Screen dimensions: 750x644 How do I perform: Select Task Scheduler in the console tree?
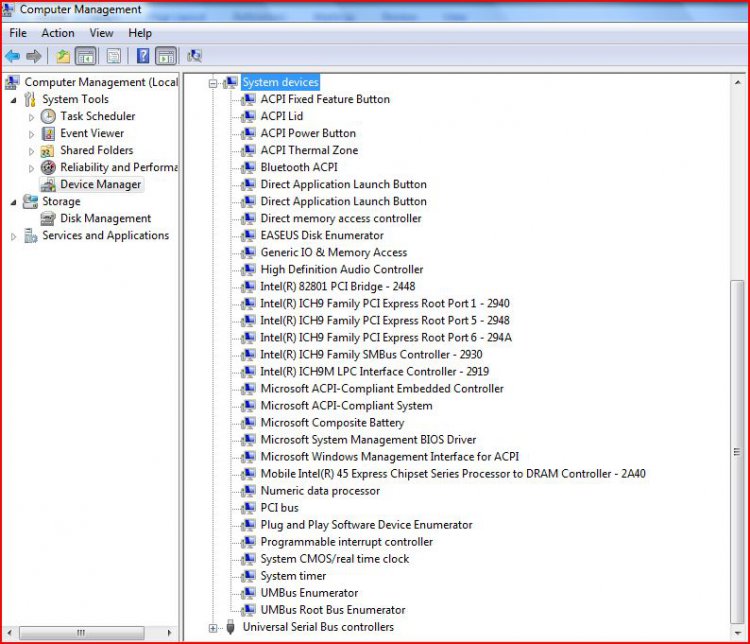tap(97, 116)
